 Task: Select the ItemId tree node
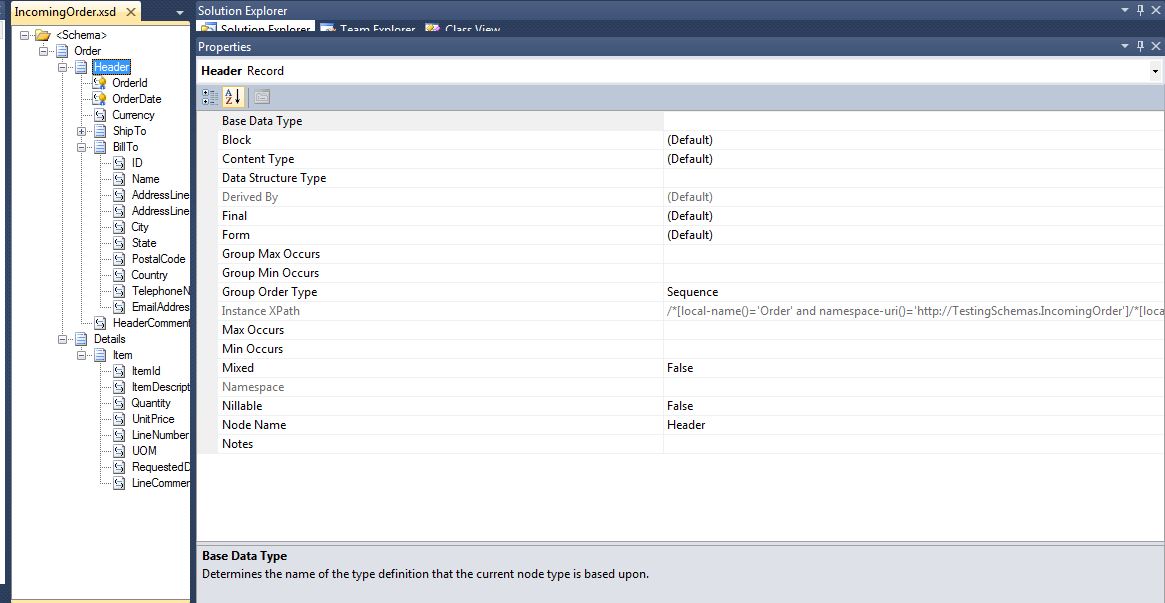(x=146, y=371)
